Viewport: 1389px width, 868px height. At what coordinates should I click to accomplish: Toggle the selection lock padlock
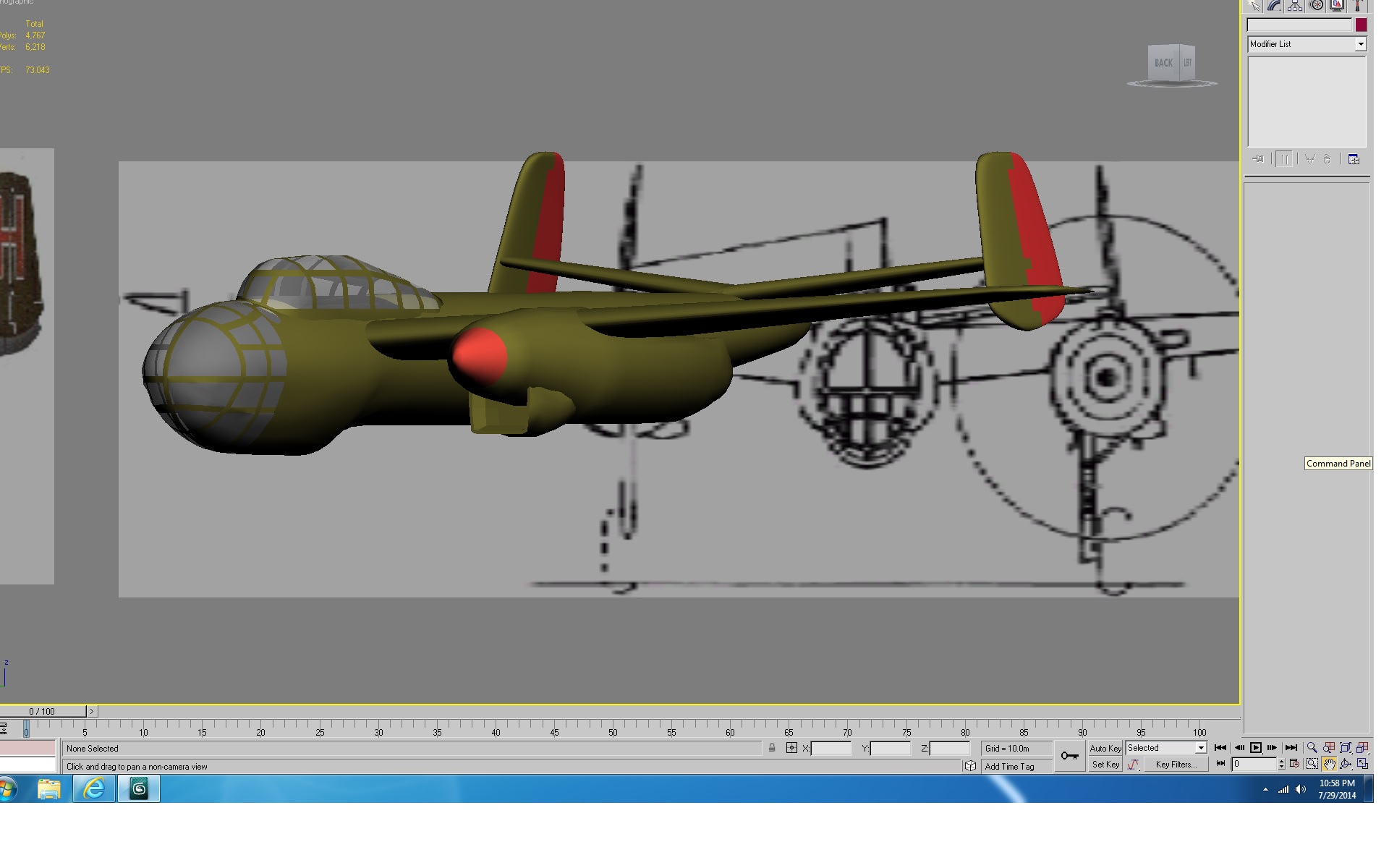pos(772,748)
